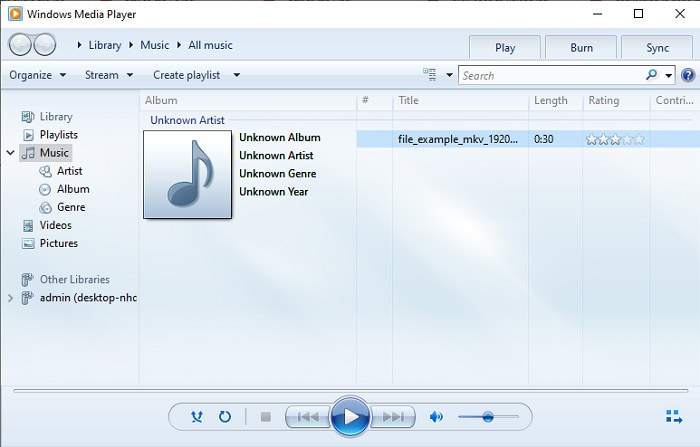Sort by the Album column header
The width and height of the screenshot is (700, 447).
248,100
